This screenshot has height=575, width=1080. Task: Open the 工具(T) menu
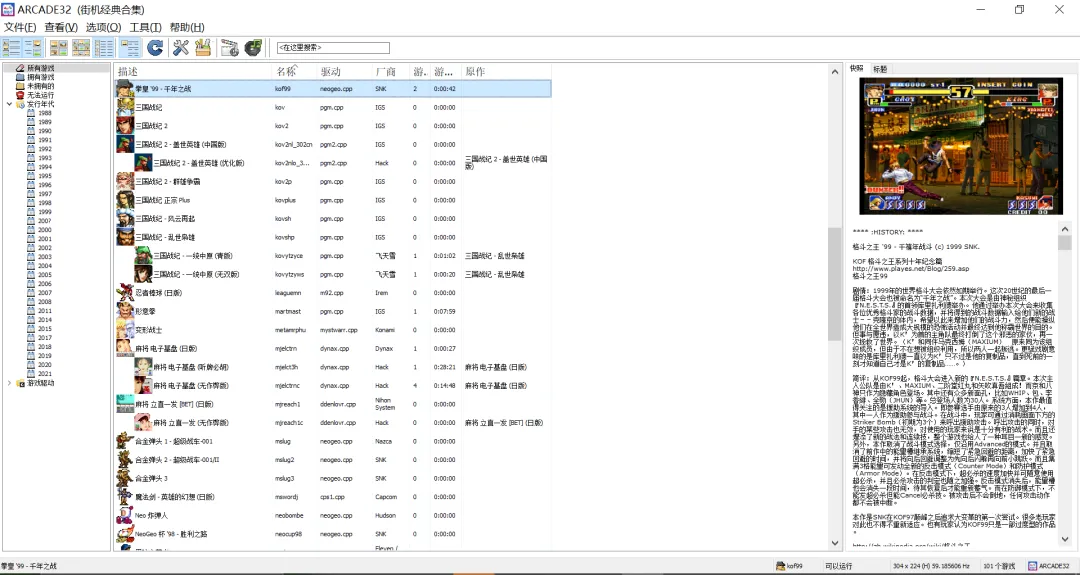[145, 27]
